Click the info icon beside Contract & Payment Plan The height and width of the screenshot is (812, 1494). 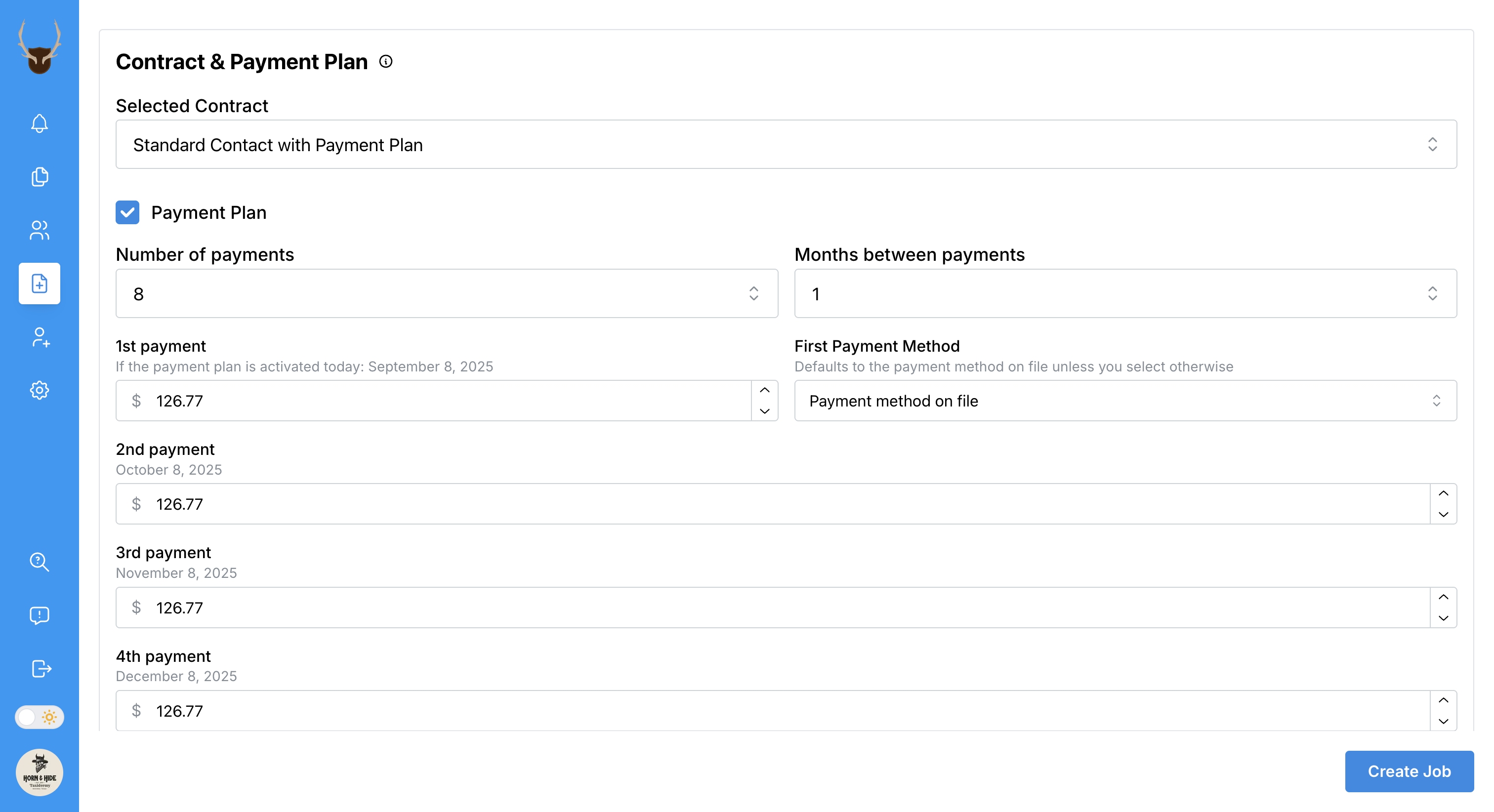click(386, 61)
